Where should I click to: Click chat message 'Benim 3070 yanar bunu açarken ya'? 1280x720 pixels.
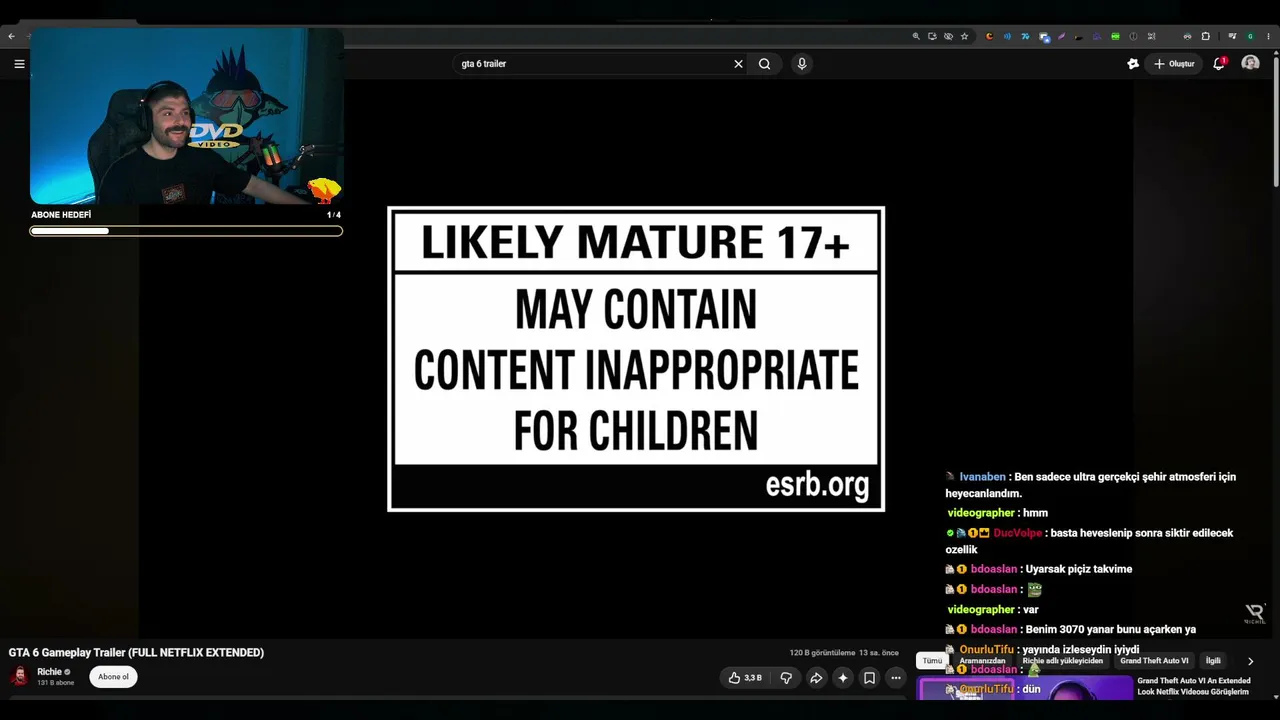coord(1110,629)
